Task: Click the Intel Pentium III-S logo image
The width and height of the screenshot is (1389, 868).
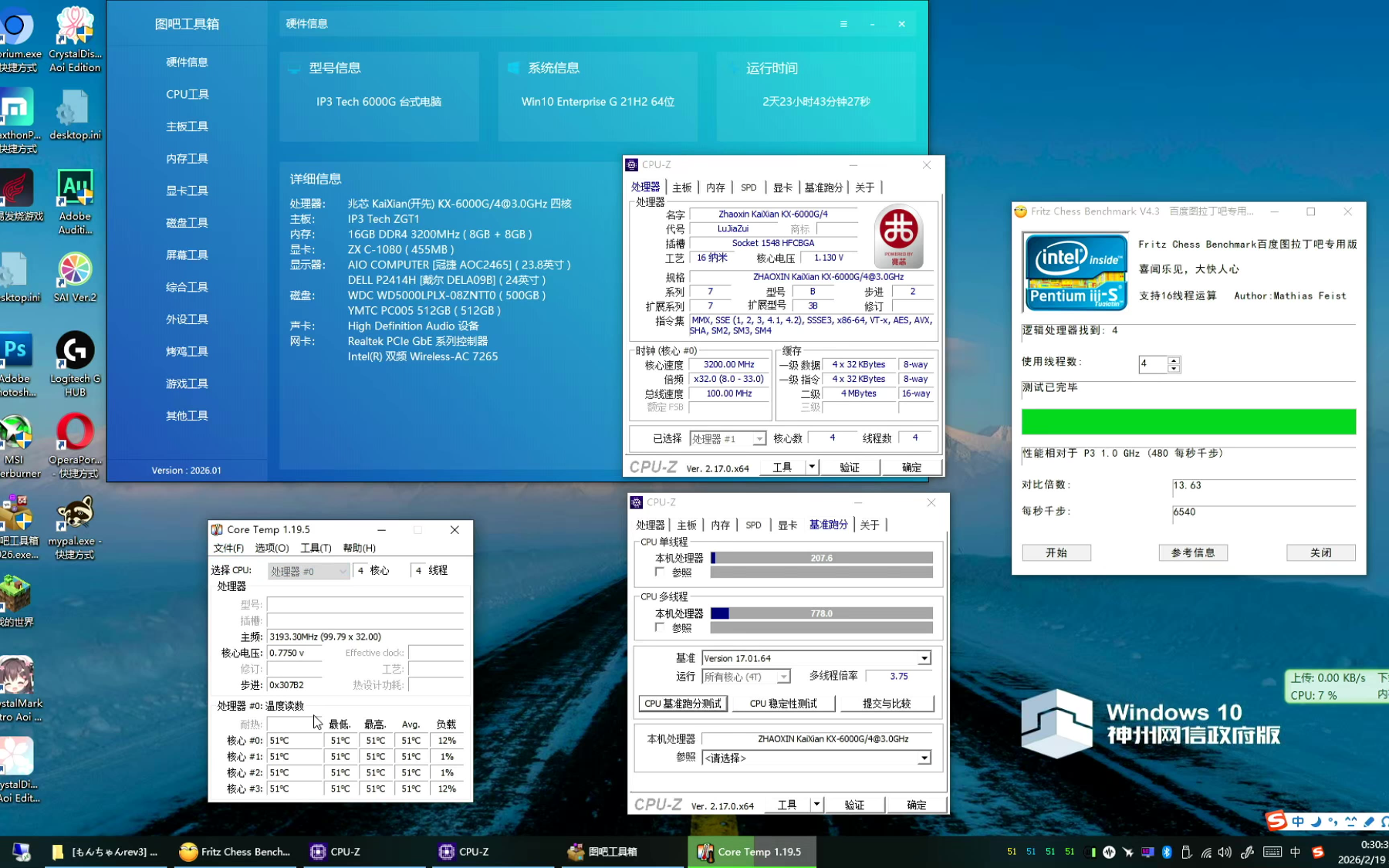Action: [x=1075, y=272]
